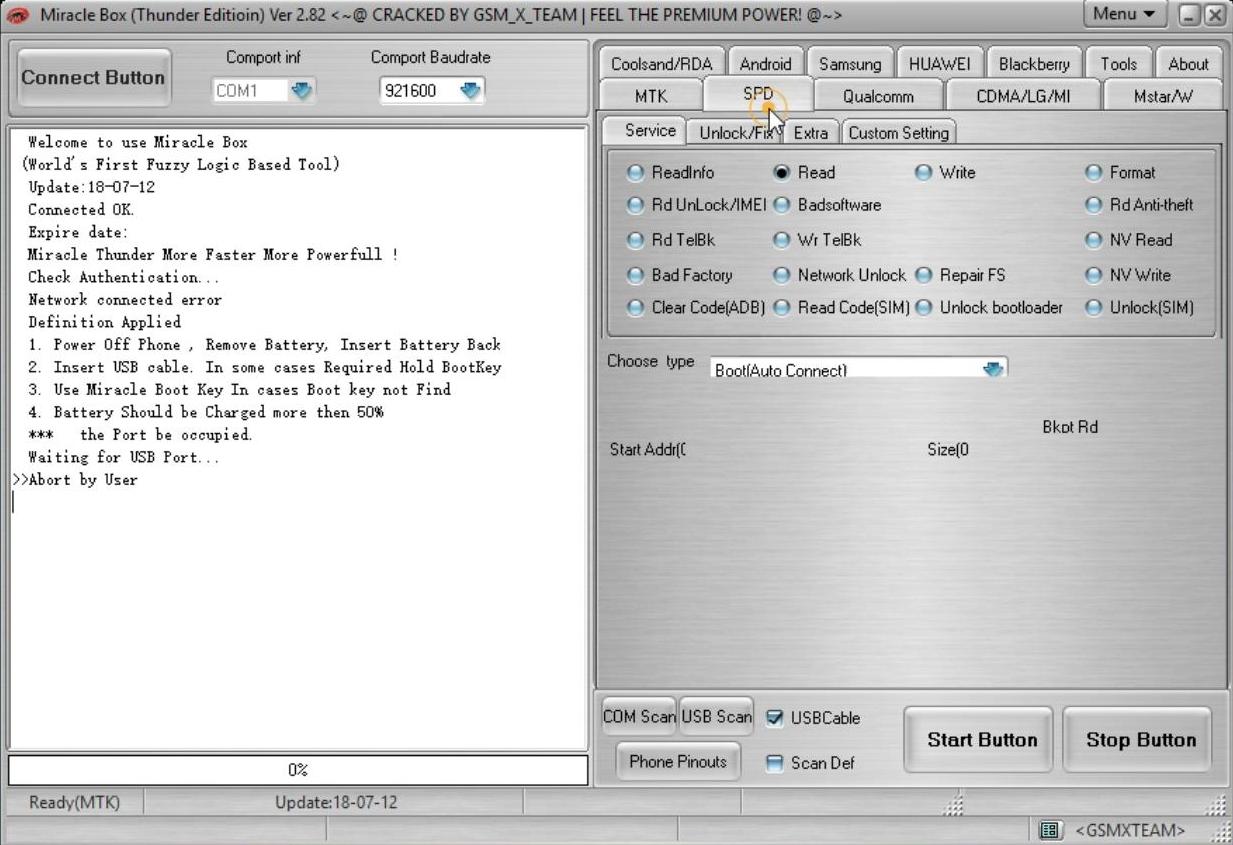The height and width of the screenshot is (845, 1233).
Task: Switch to the Custom Setting subtab
Action: tap(898, 133)
